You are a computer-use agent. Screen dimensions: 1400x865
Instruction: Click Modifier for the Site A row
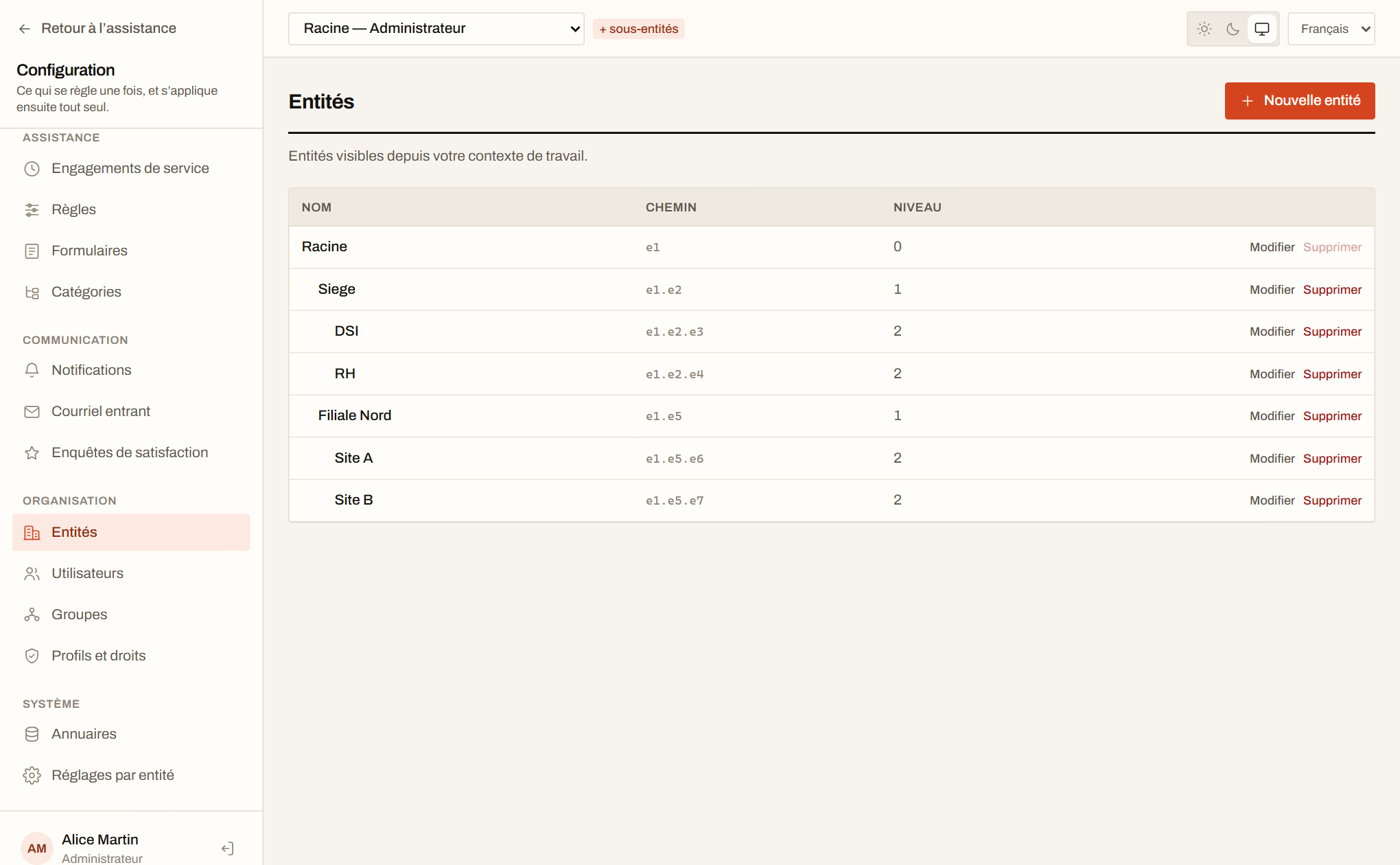pos(1272,459)
